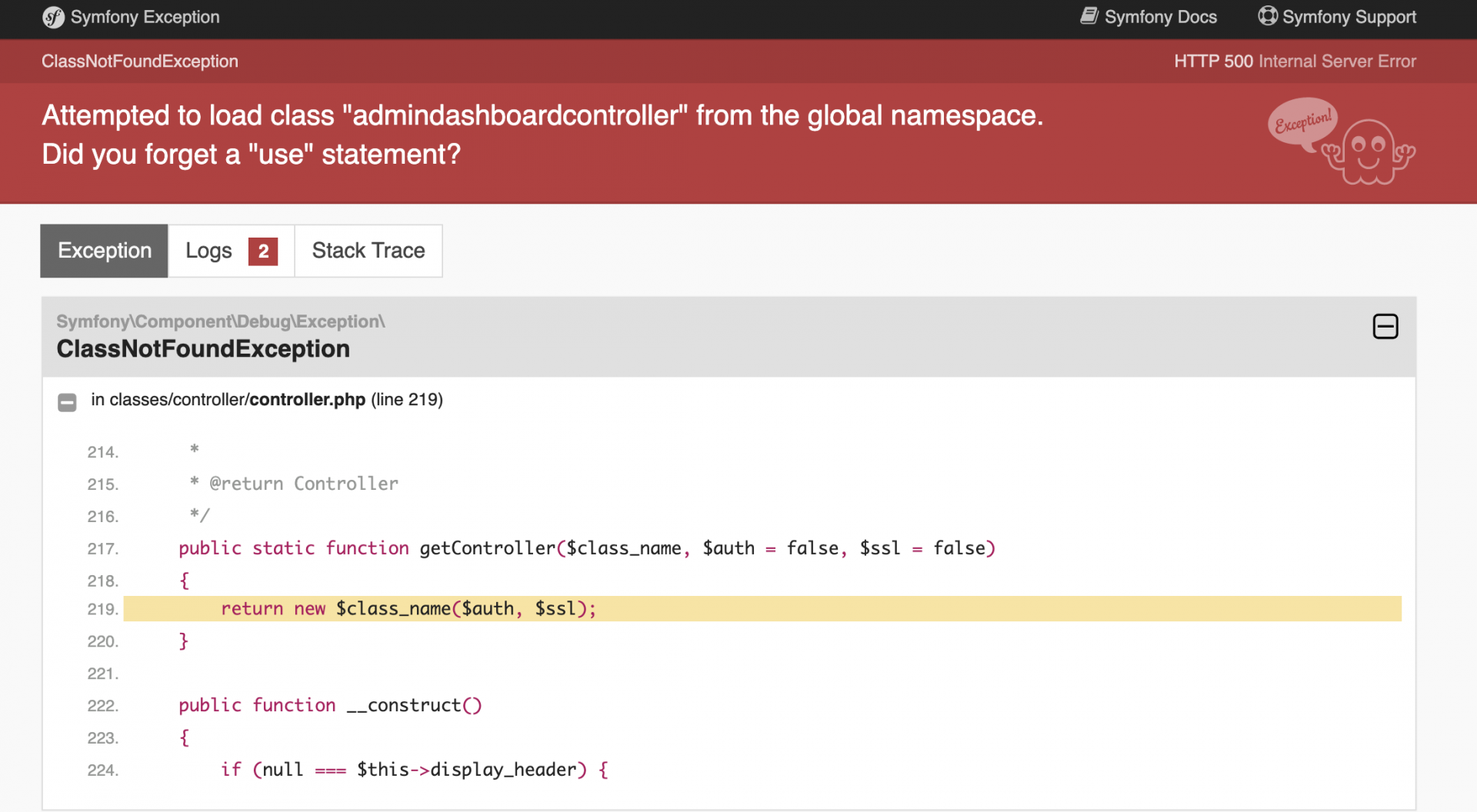Image resolution: width=1477 pixels, height=812 pixels.
Task: Click the HTTP 500 Internal Server Error status
Action: click(1295, 62)
